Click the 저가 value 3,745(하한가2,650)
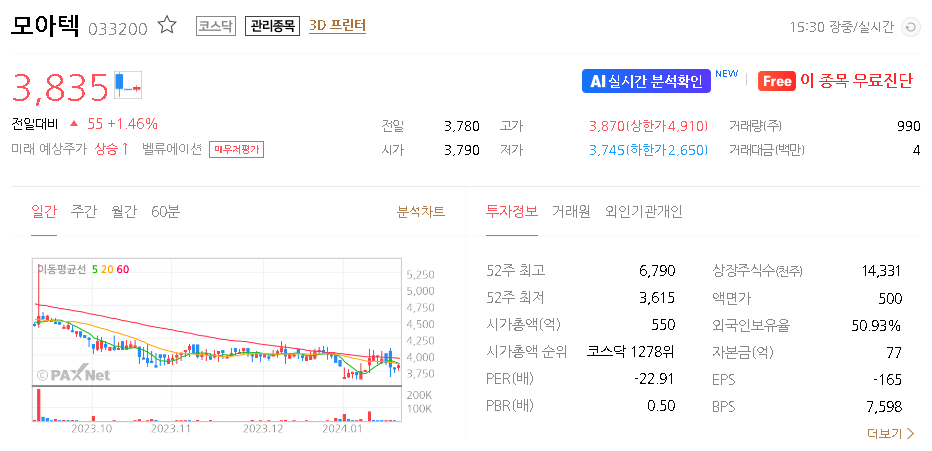The width and height of the screenshot is (932, 451). click(x=648, y=150)
